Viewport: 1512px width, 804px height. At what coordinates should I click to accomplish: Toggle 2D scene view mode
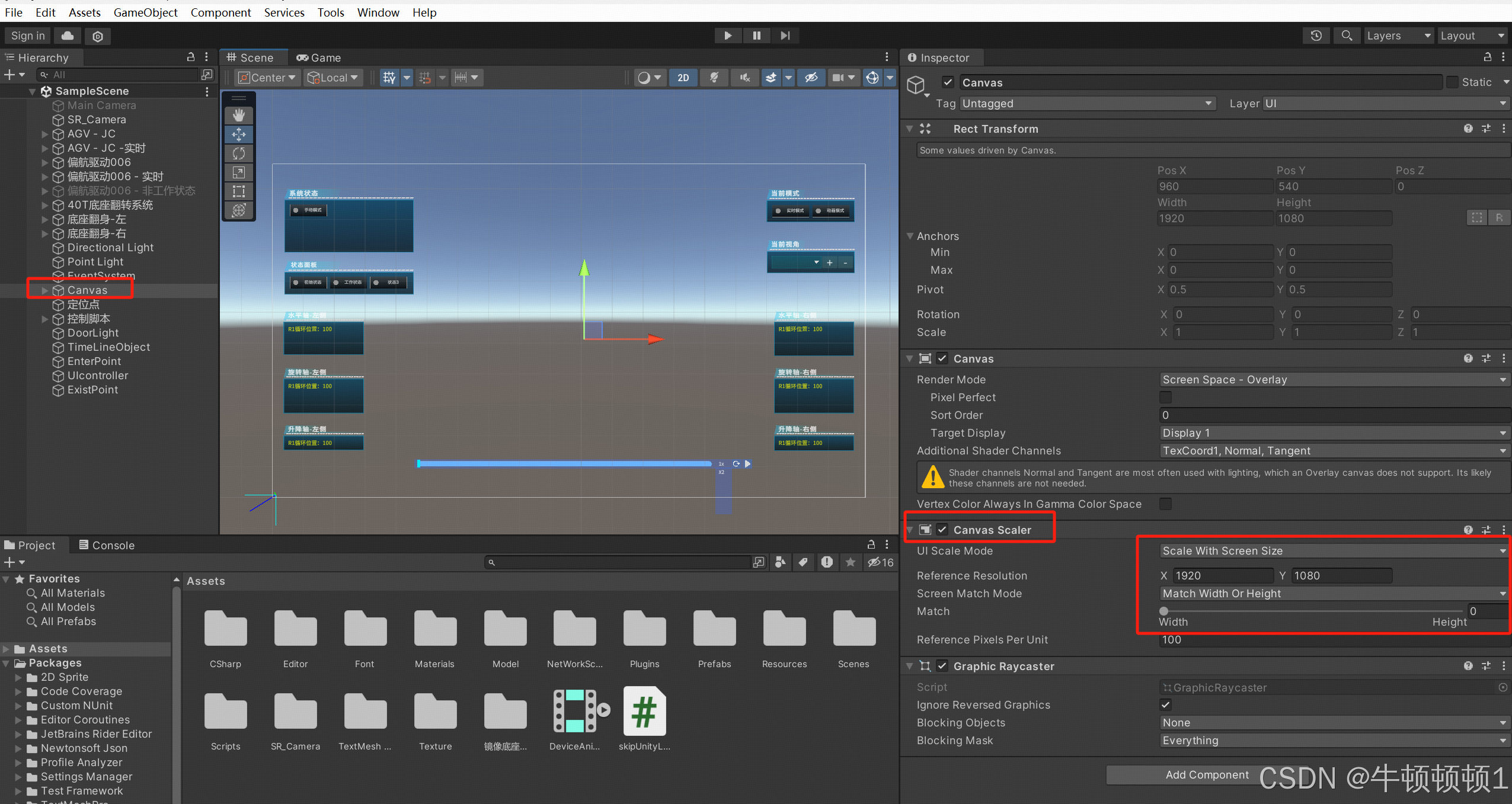point(683,78)
